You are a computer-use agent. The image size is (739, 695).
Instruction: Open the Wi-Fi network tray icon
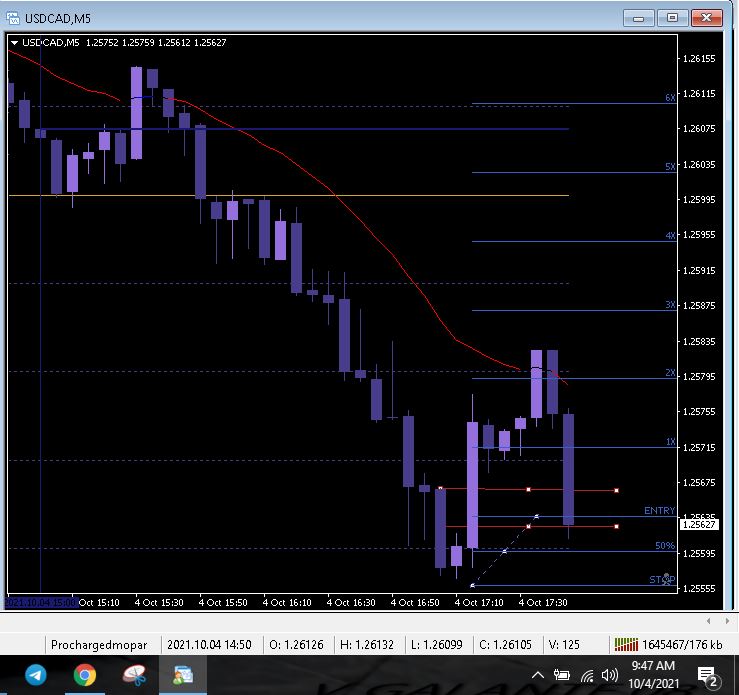(x=587, y=676)
